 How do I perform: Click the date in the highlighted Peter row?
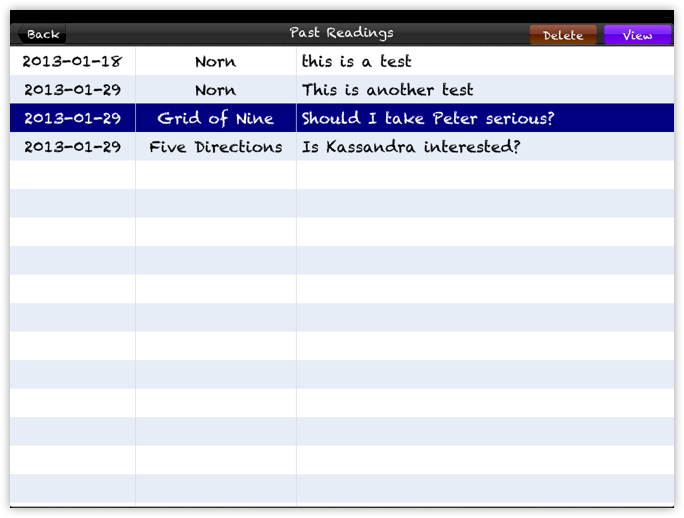[x=71, y=118]
